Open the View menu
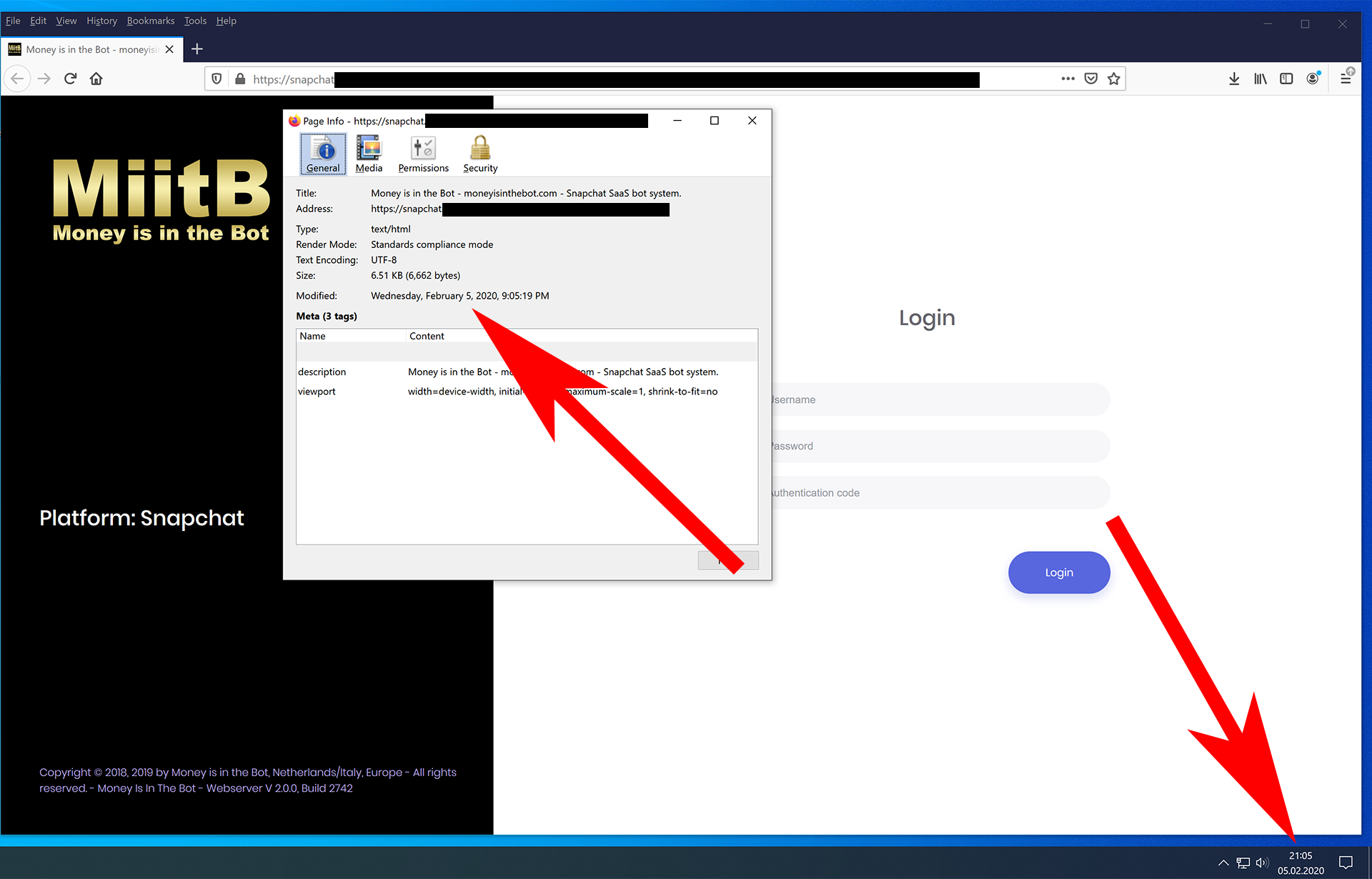Screen dimensions: 1372x879 (x=66, y=21)
